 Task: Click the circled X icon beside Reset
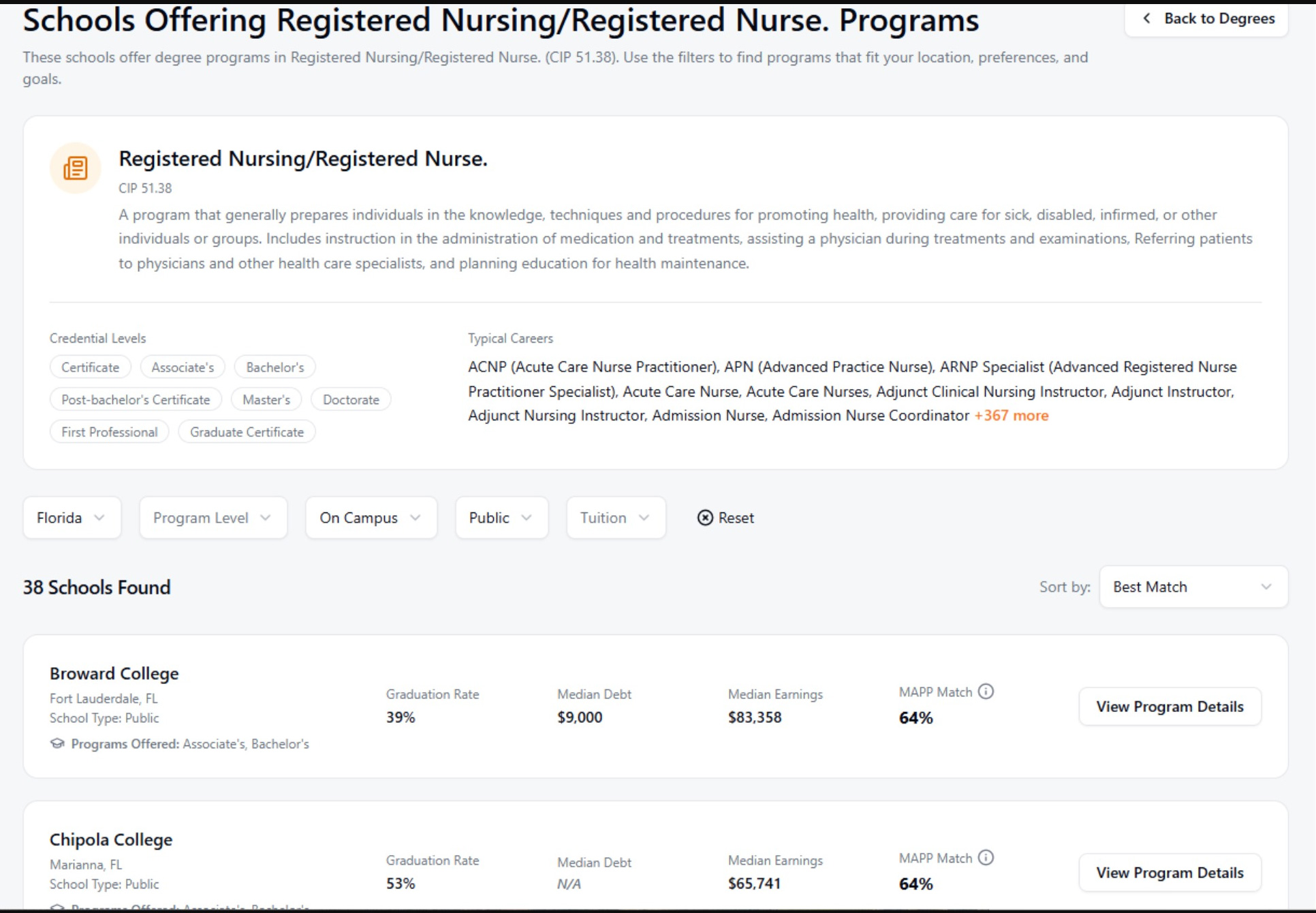(705, 518)
